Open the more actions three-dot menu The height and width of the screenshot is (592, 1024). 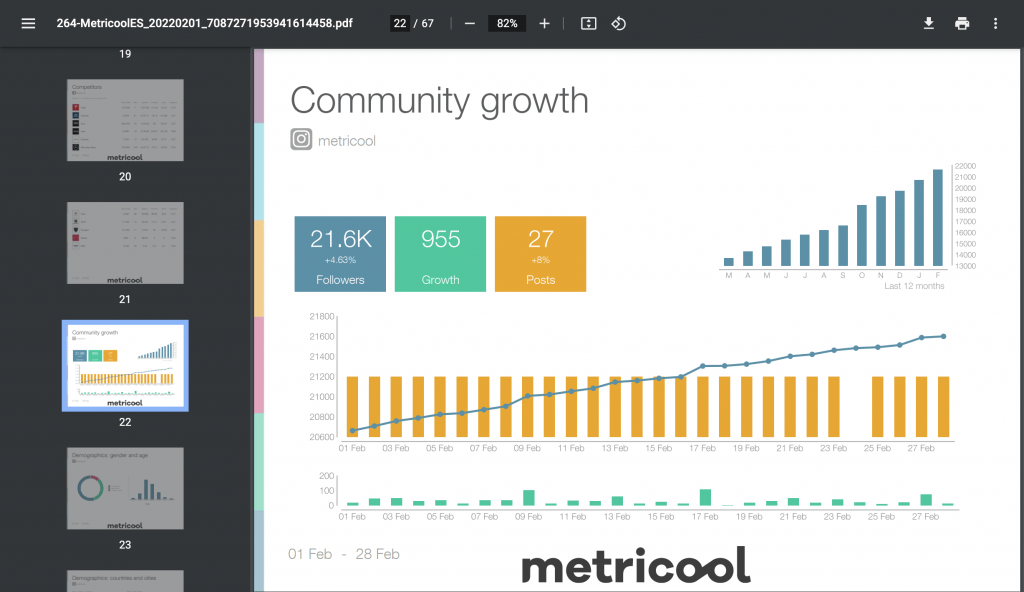click(995, 24)
